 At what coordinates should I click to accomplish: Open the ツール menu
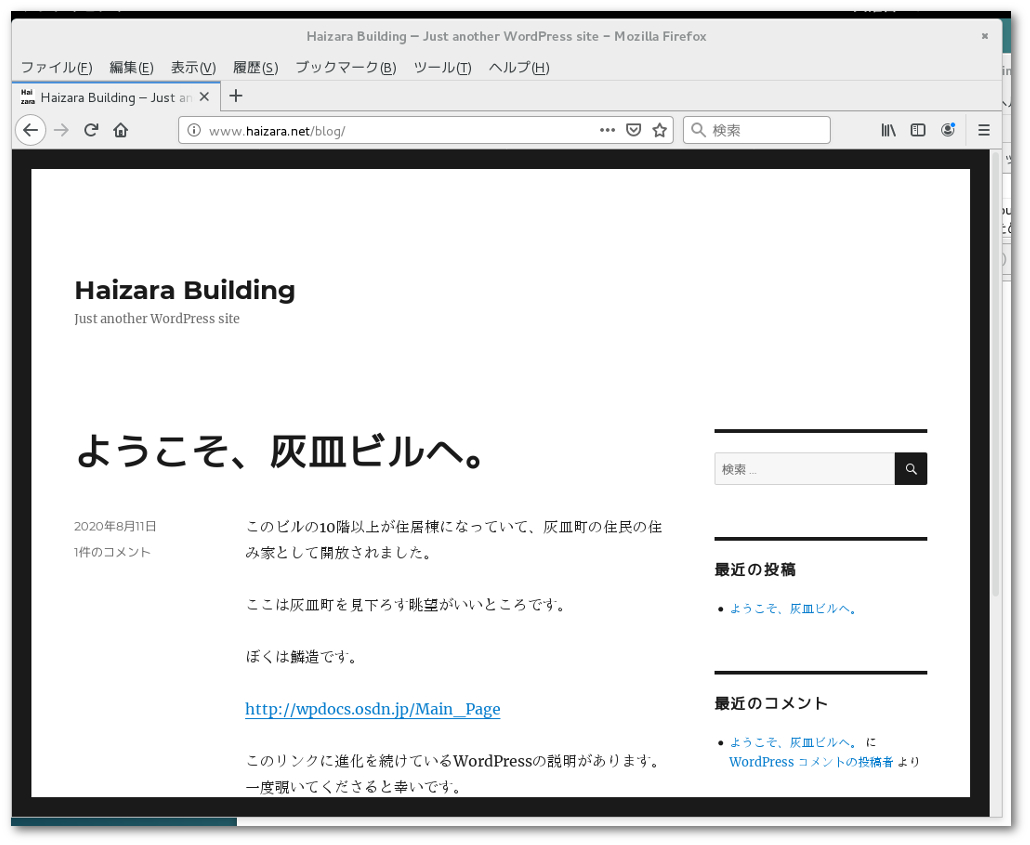pyautogui.click(x=441, y=67)
